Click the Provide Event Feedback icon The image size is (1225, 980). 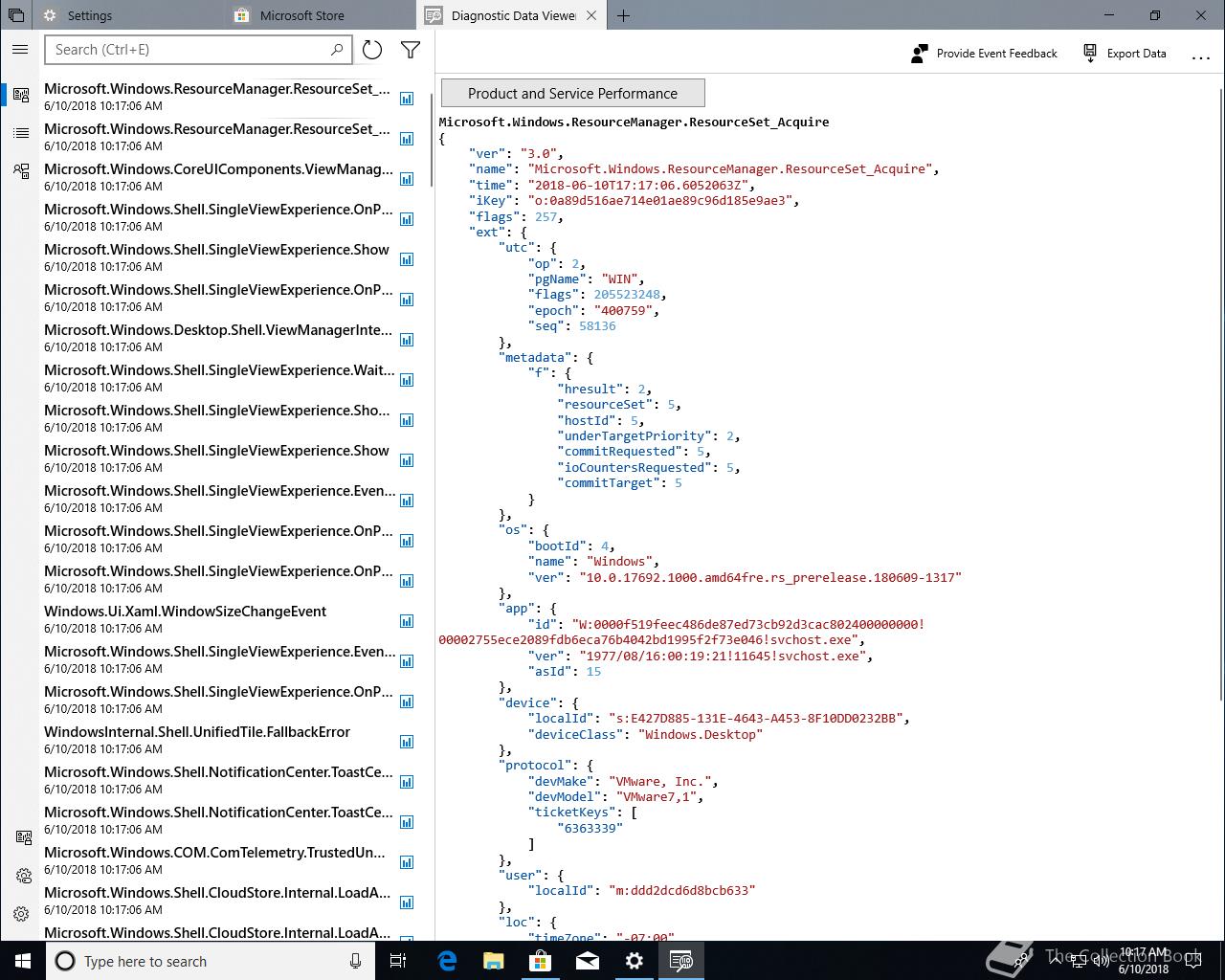pyautogui.click(x=919, y=54)
